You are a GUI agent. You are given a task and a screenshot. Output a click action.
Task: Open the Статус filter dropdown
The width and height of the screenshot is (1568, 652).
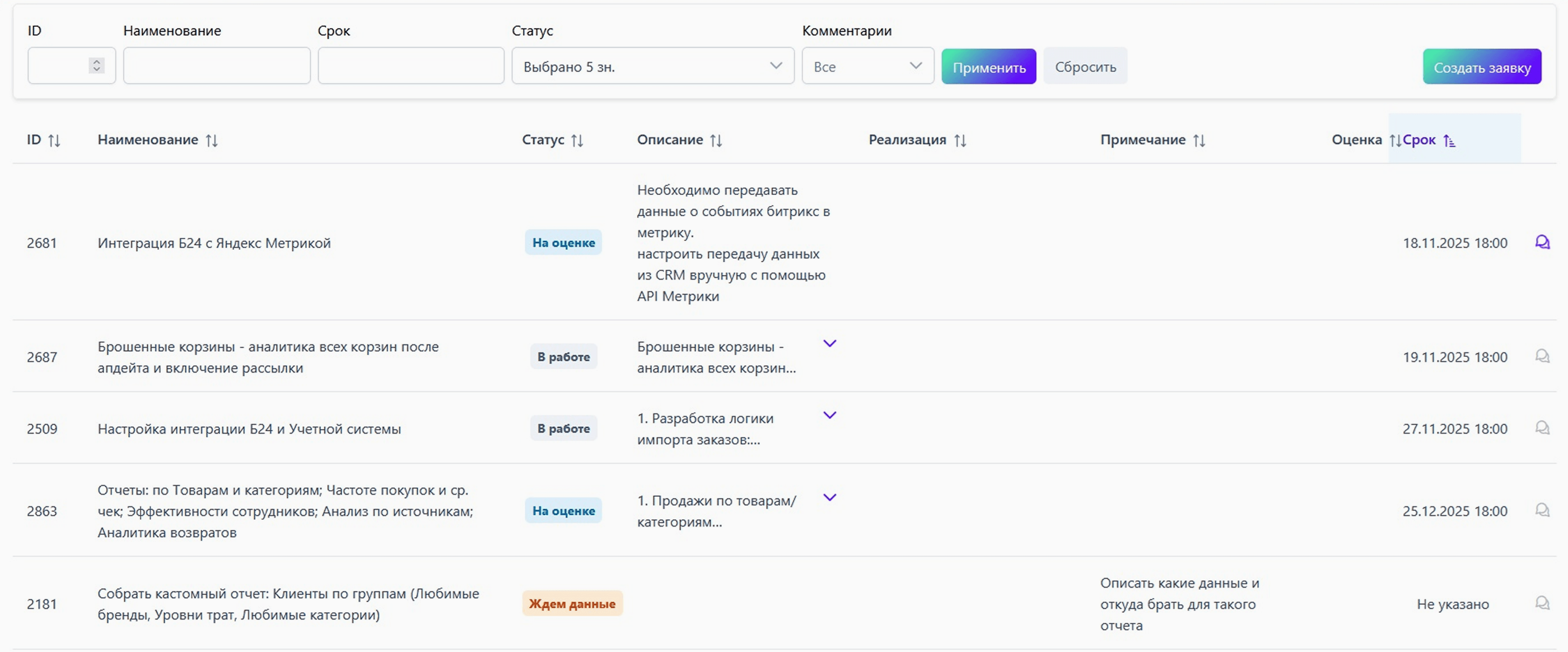[652, 66]
